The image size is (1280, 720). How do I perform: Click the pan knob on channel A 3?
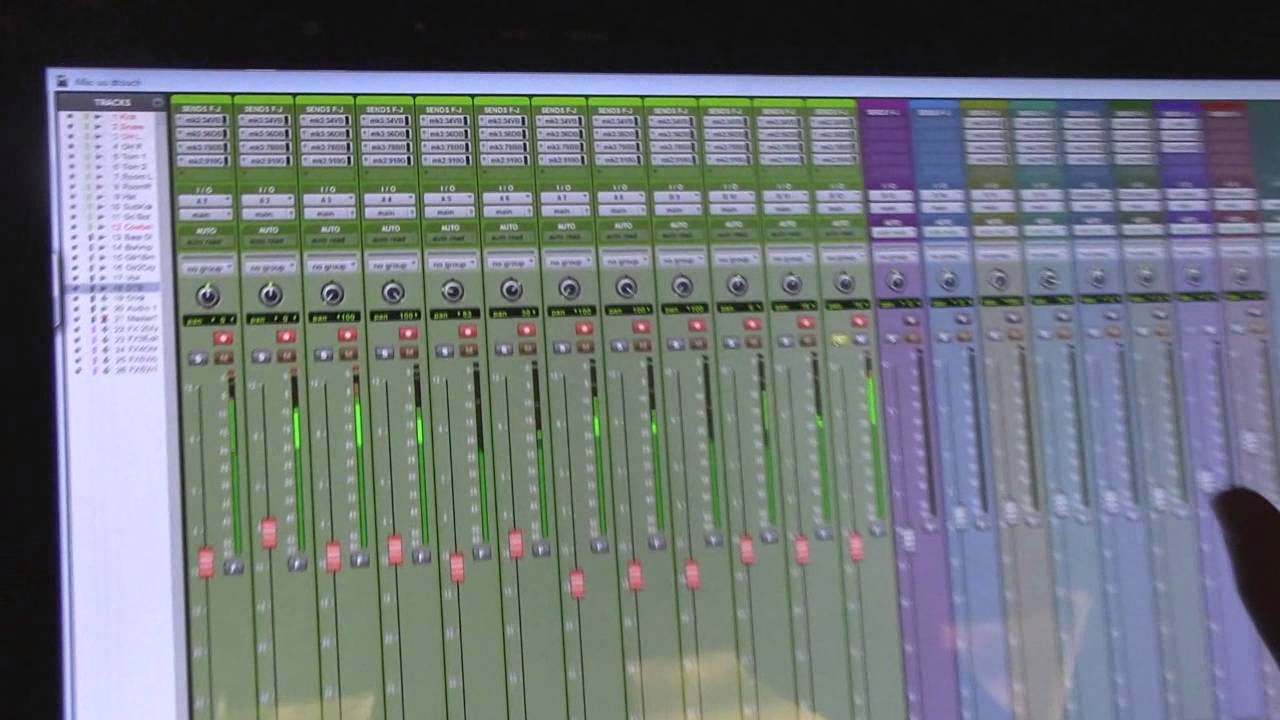pos(331,292)
